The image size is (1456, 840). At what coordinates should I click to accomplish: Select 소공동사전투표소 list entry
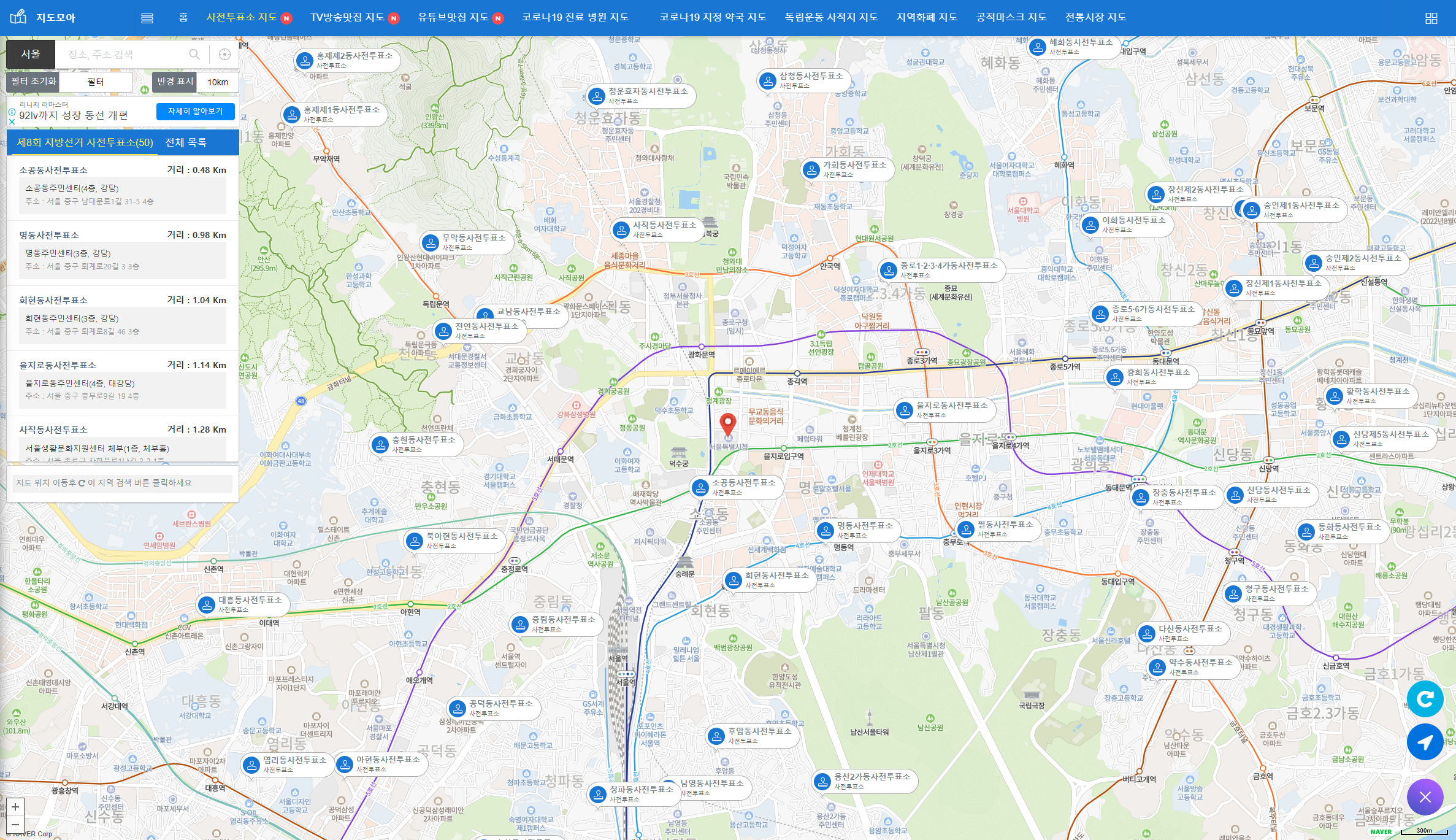[123, 188]
